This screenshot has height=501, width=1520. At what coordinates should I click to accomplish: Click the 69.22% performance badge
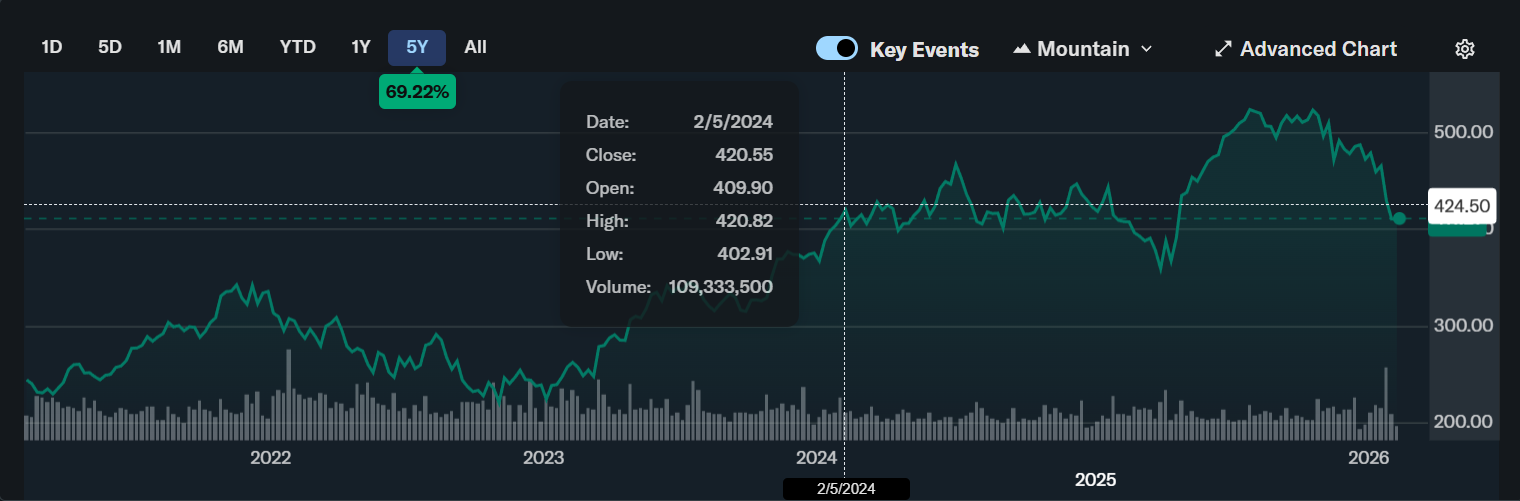pos(417,92)
